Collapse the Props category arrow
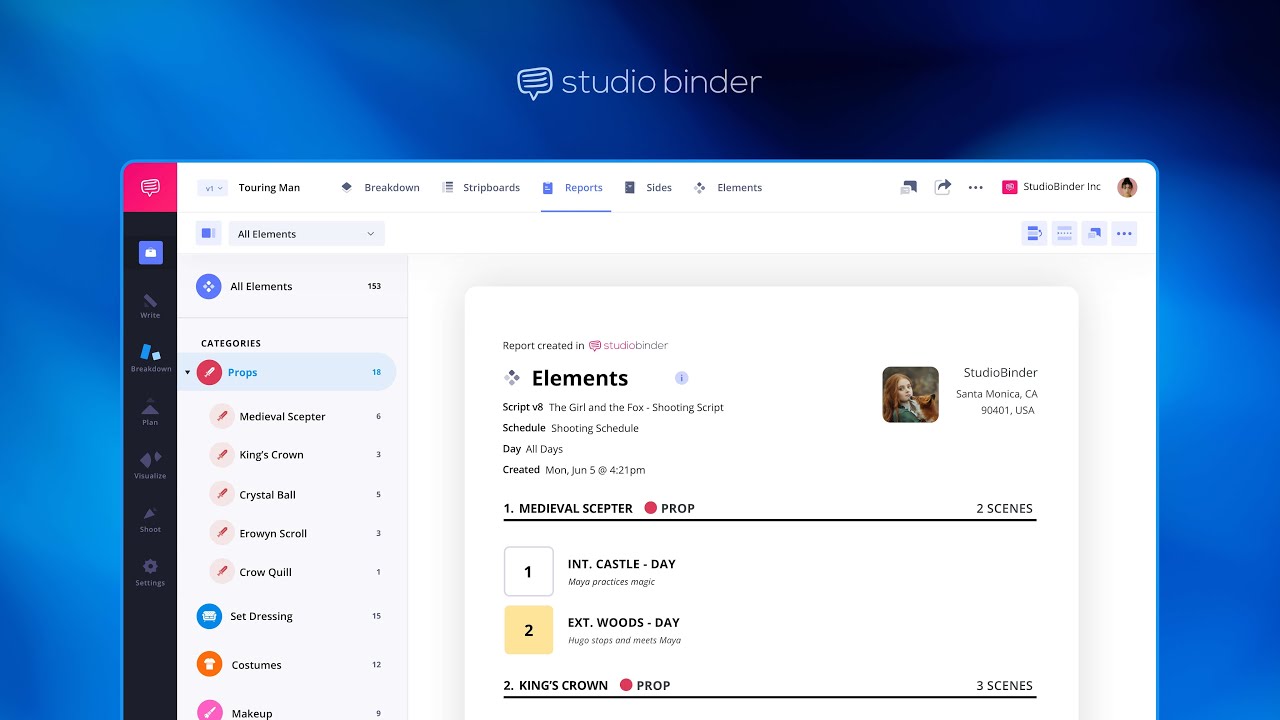 tap(187, 373)
